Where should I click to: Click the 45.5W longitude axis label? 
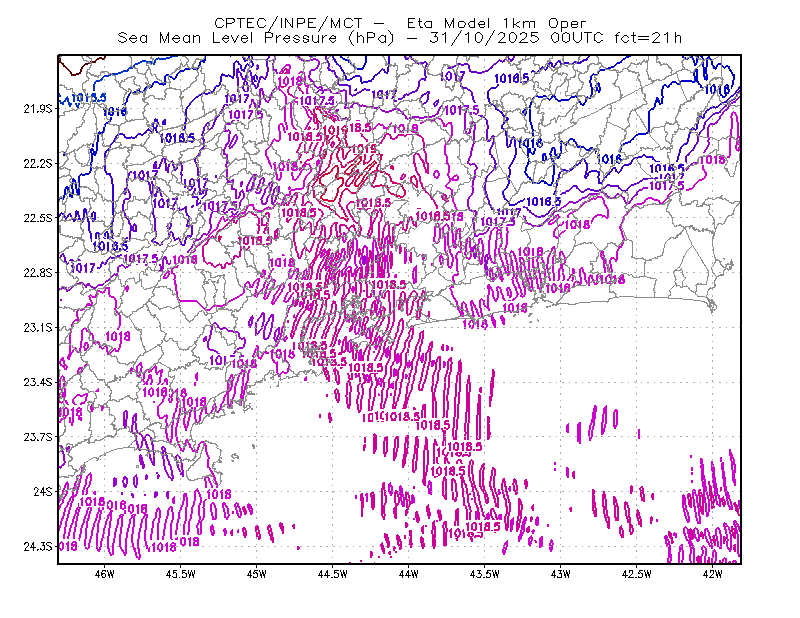[181, 574]
